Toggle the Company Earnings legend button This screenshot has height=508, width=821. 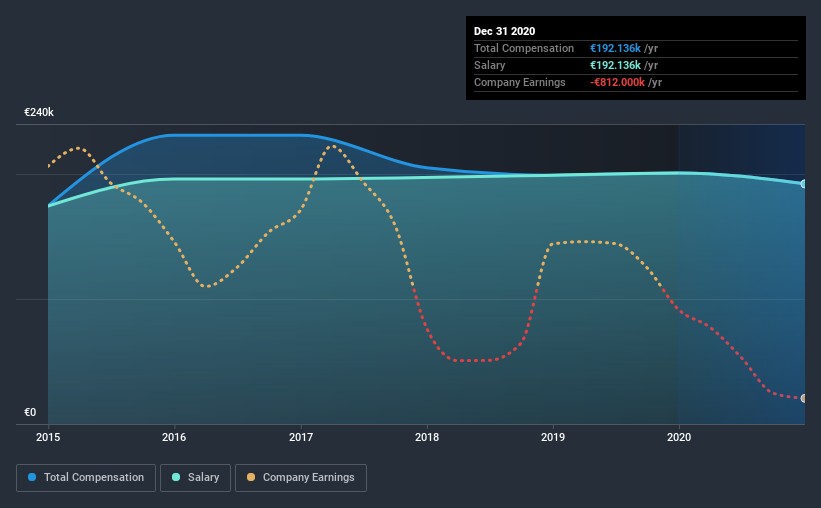pos(301,478)
